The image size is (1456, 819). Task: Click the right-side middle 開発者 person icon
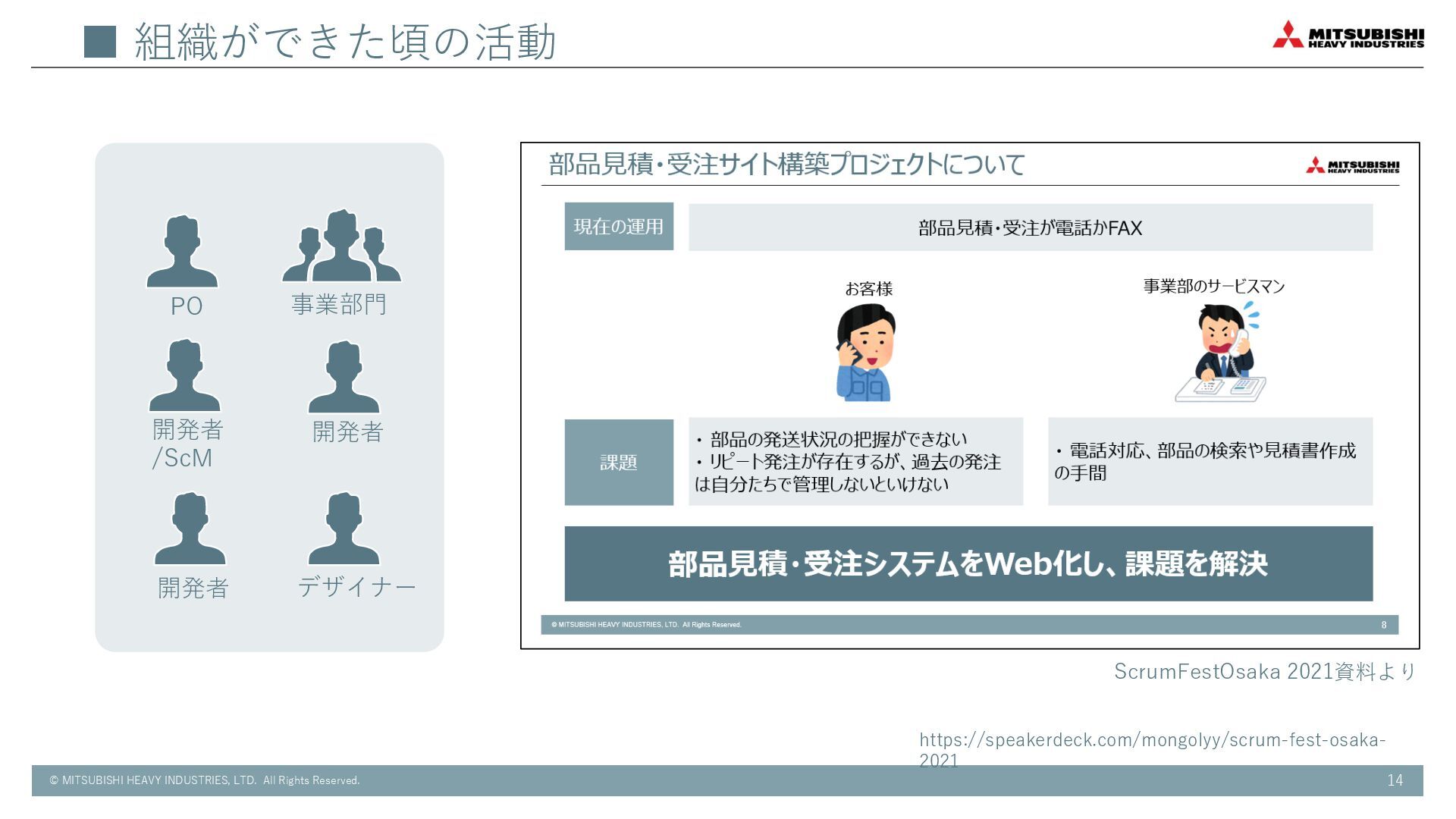pyautogui.click(x=344, y=377)
